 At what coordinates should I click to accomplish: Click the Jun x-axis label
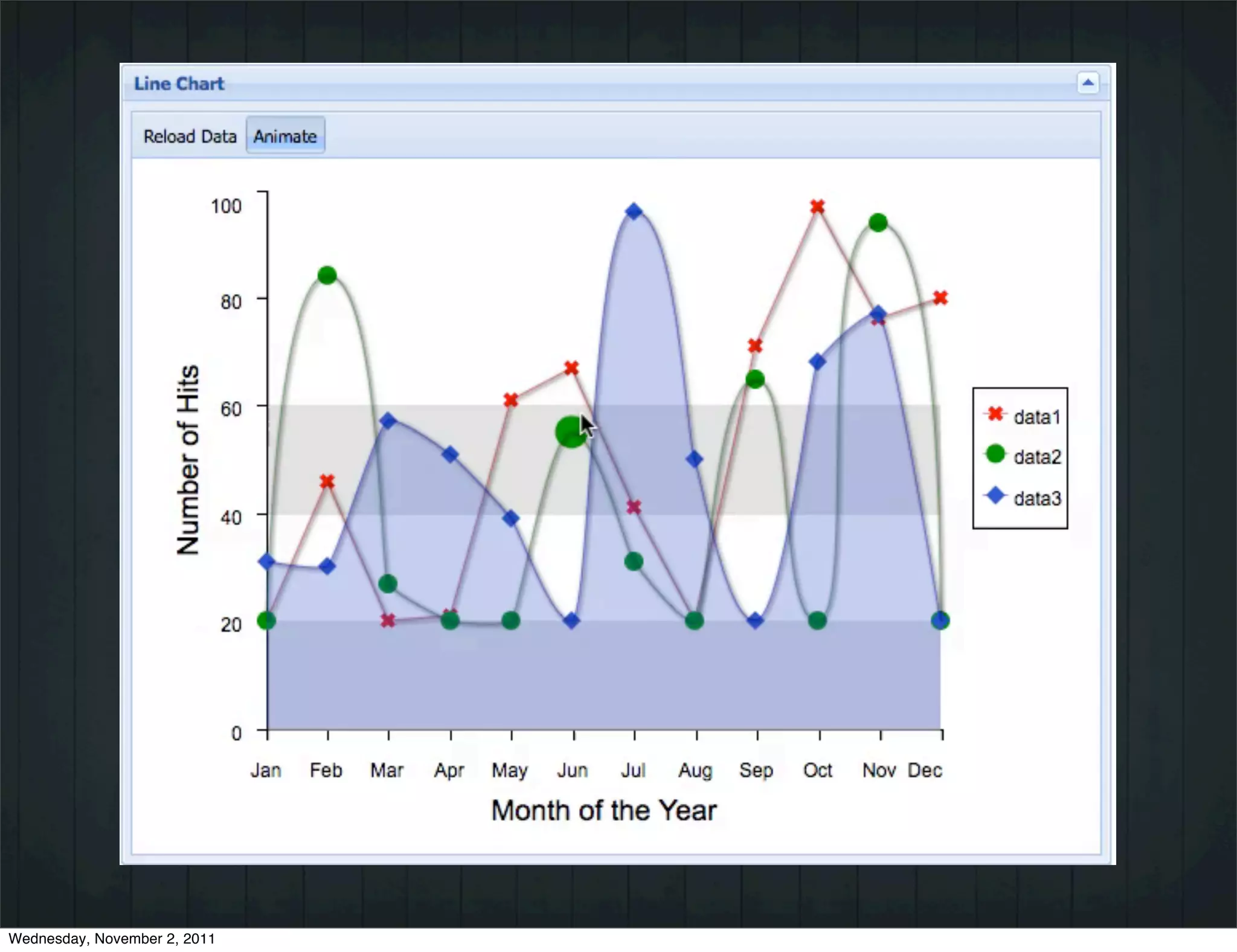pos(572,770)
